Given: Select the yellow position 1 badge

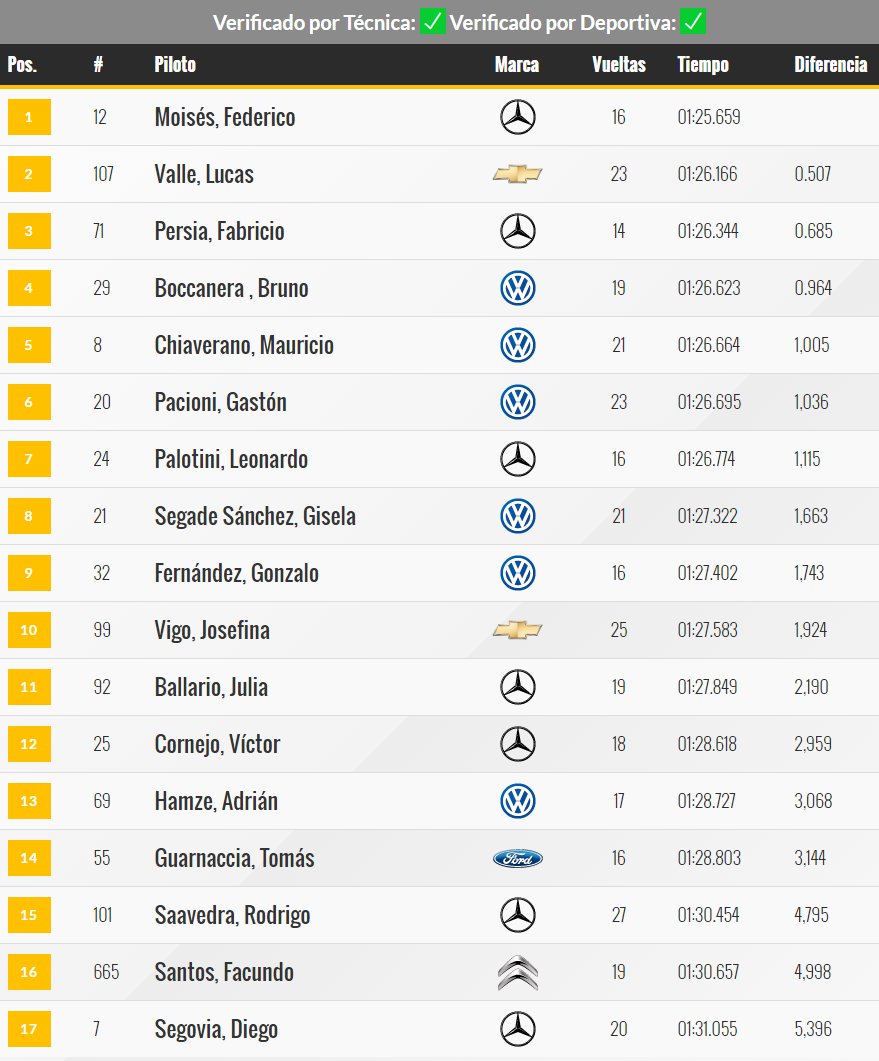Looking at the screenshot, I should click(29, 117).
